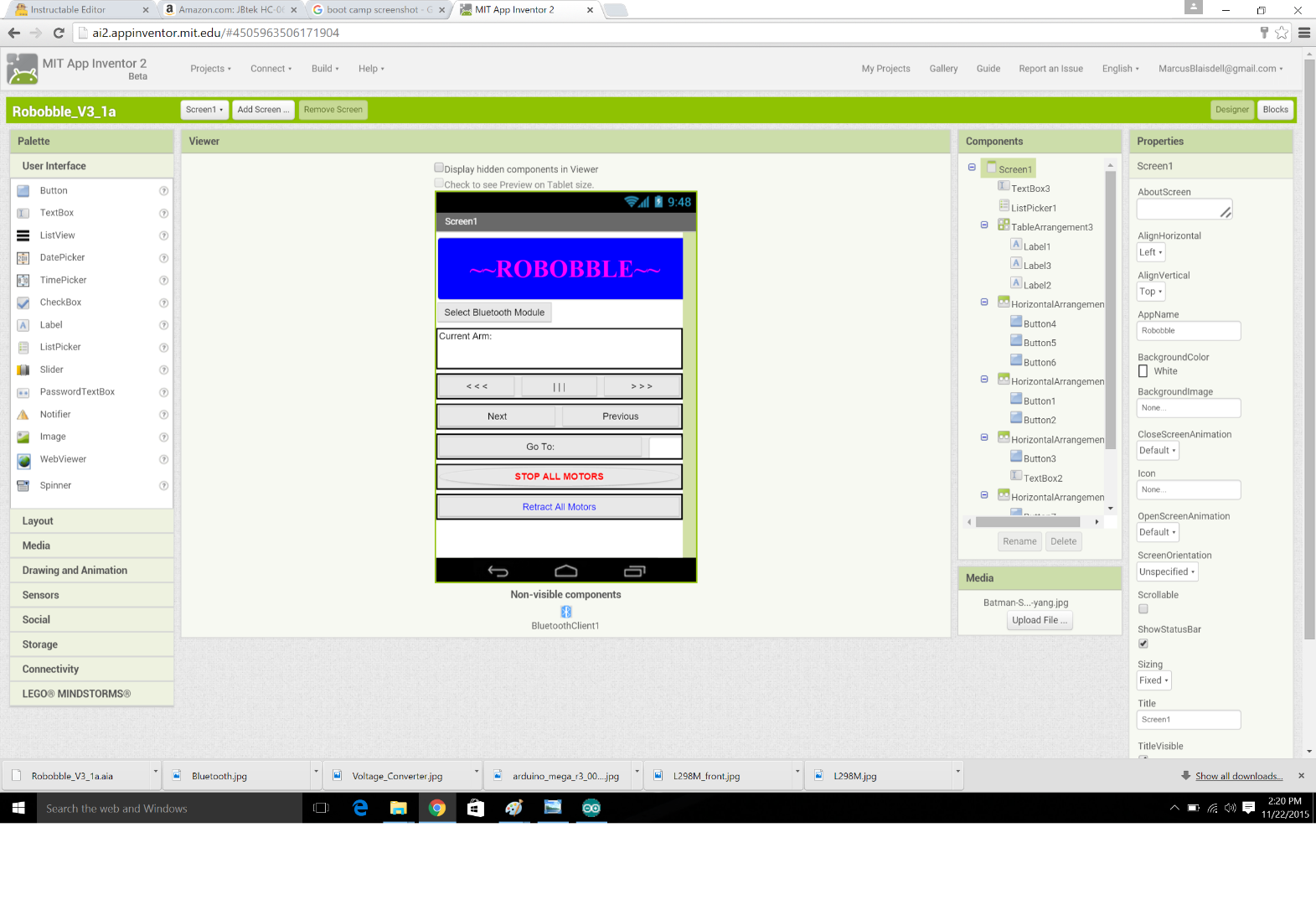Viewport: 1316px width, 905px height.
Task: Uncheck the ShowStatusBar checkbox
Action: tap(1143, 644)
